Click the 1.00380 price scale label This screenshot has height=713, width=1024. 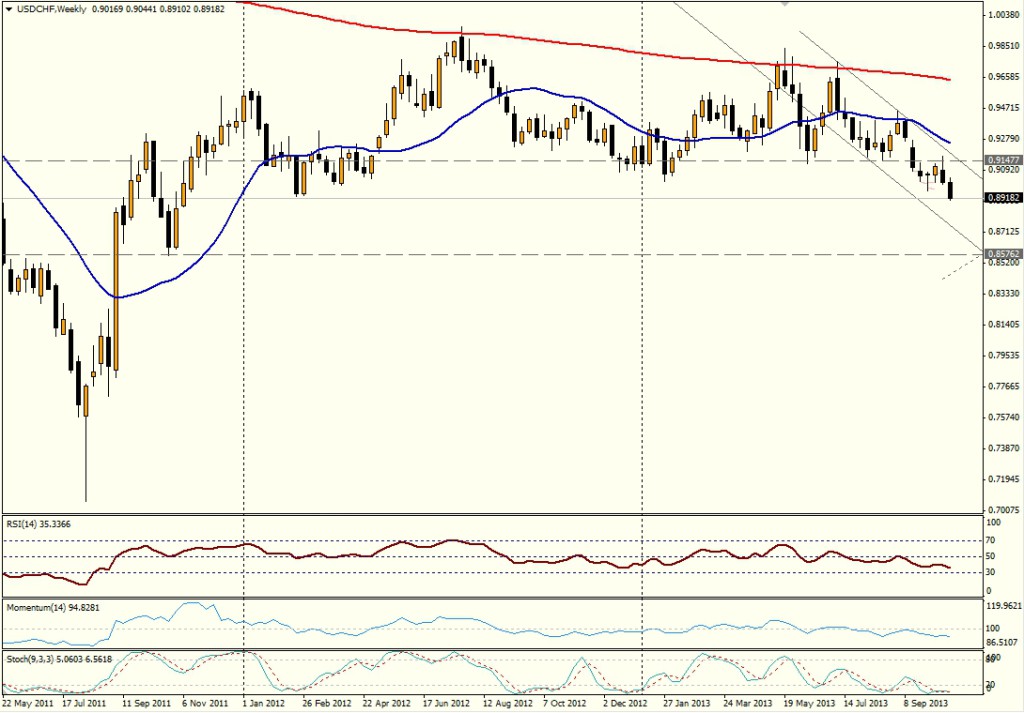click(x=1002, y=15)
